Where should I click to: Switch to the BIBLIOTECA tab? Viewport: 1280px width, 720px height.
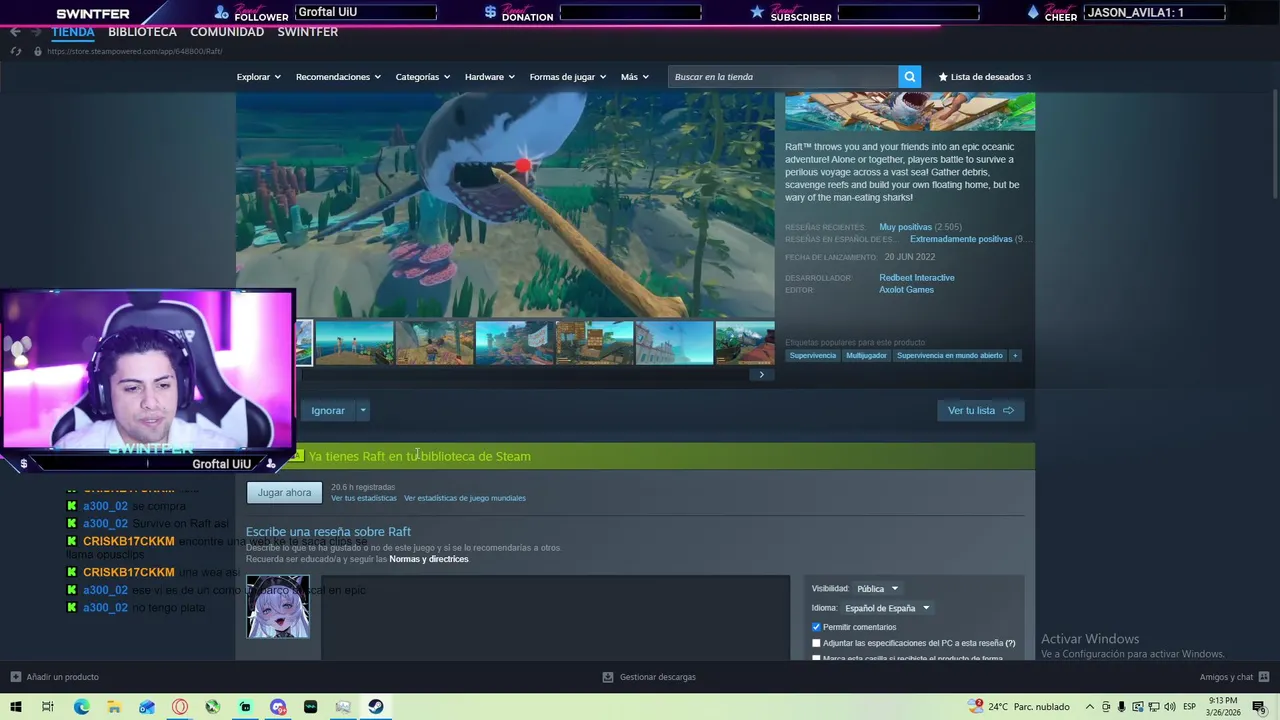(142, 32)
